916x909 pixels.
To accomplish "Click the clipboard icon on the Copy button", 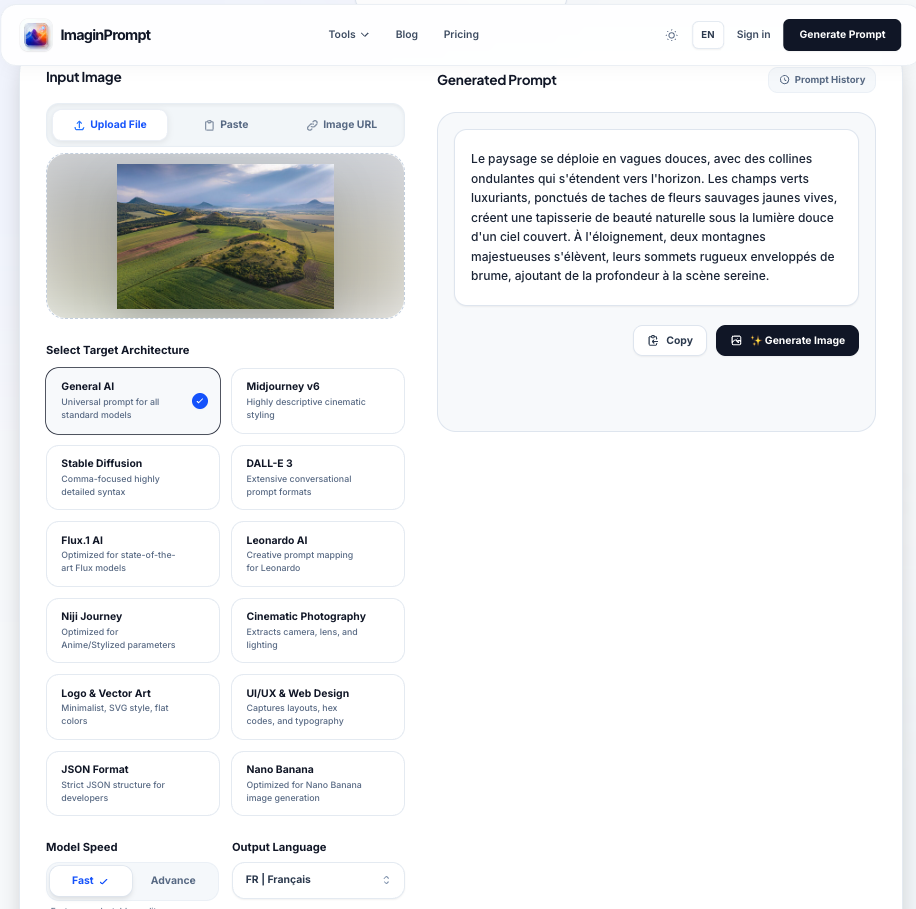I will click(x=653, y=341).
